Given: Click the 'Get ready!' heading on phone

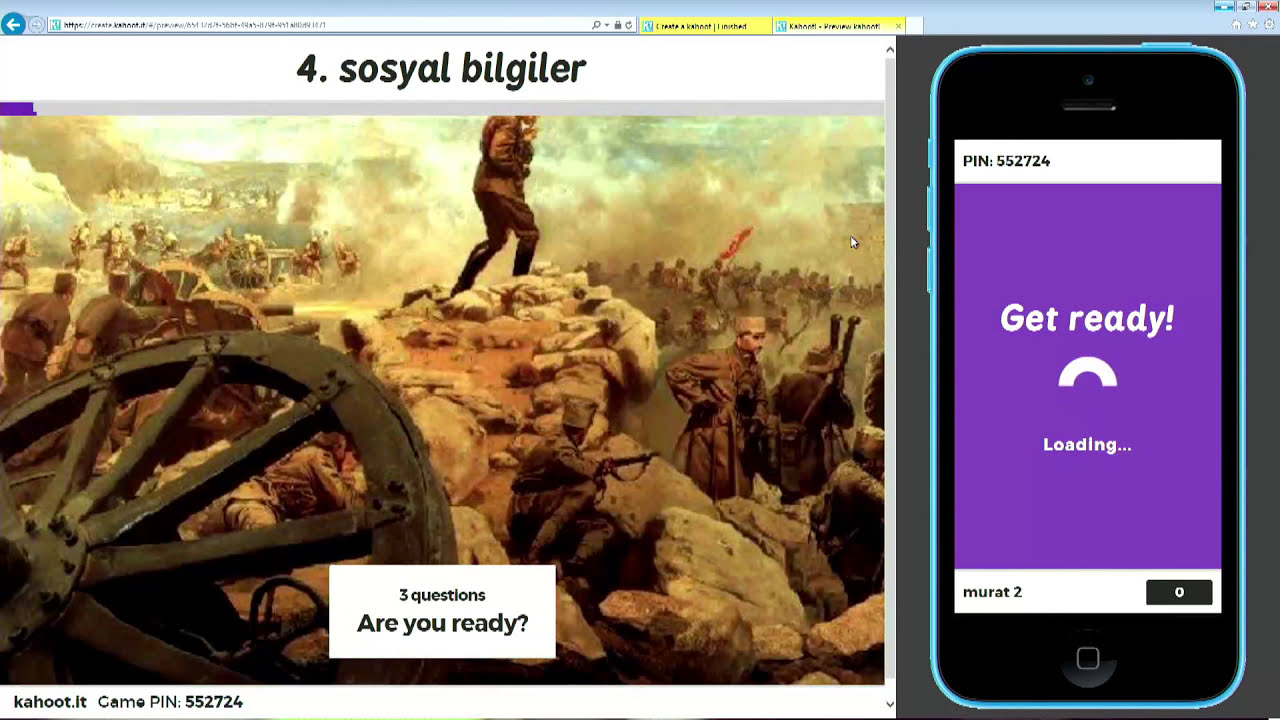Looking at the screenshot, I should point(1087,319).
